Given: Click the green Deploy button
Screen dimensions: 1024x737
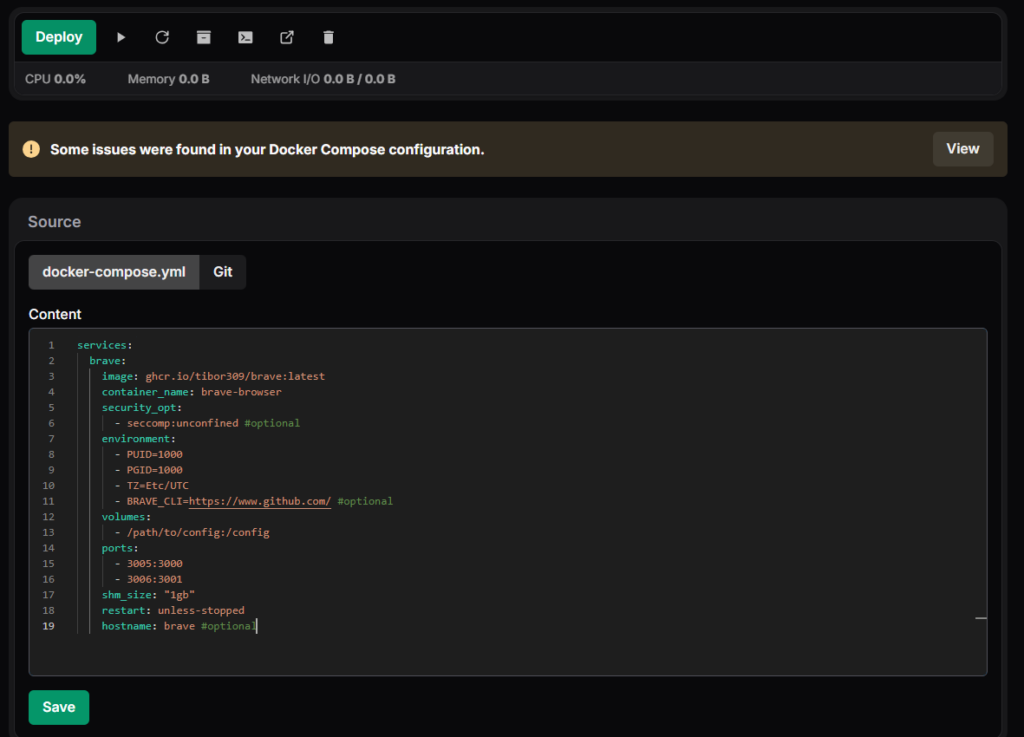Looking at the screenshot, I should point(59,37).
